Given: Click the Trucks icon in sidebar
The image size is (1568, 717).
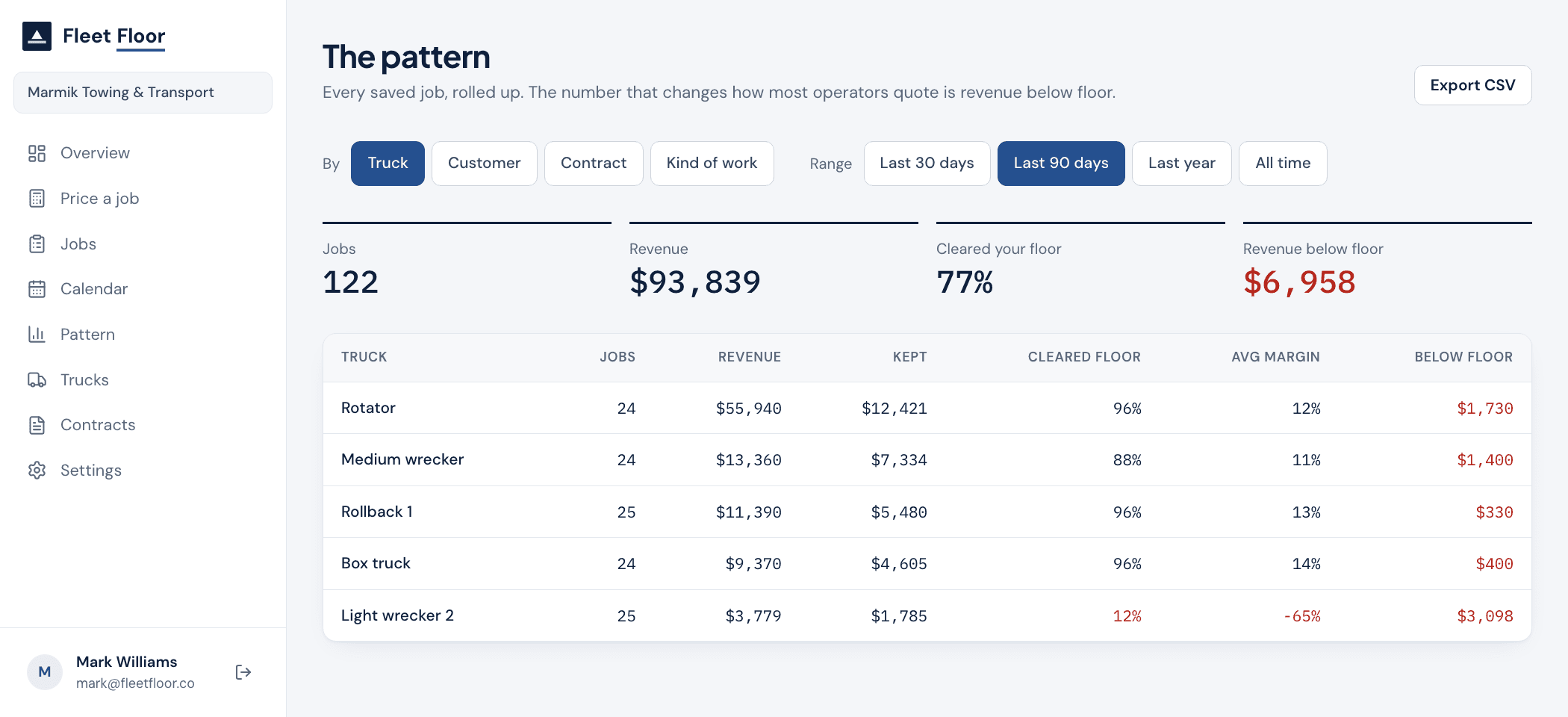Looking at the screenshot, I should coord(37,380).
